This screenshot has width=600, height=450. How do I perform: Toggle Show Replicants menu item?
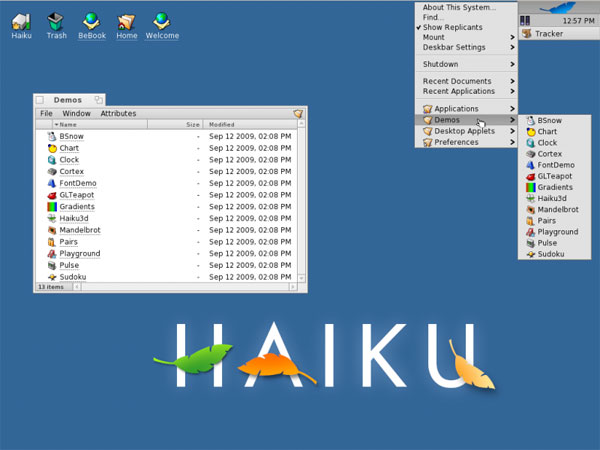(x=466, y=27)
